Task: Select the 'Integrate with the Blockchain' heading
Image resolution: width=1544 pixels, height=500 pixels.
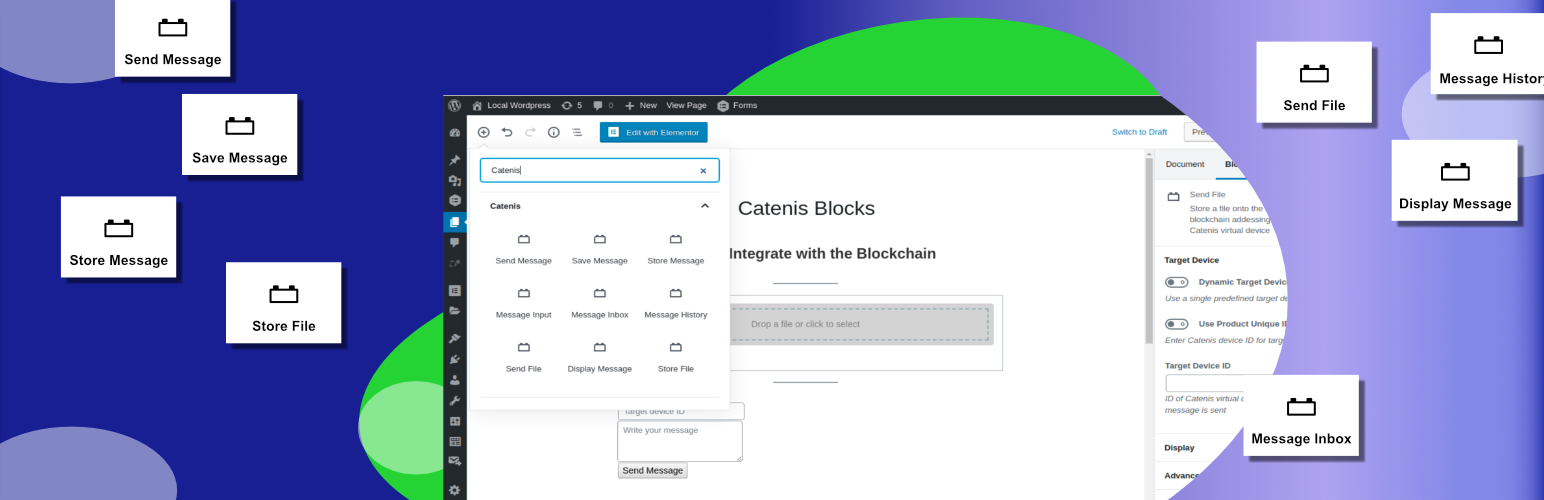Action: 832,253
